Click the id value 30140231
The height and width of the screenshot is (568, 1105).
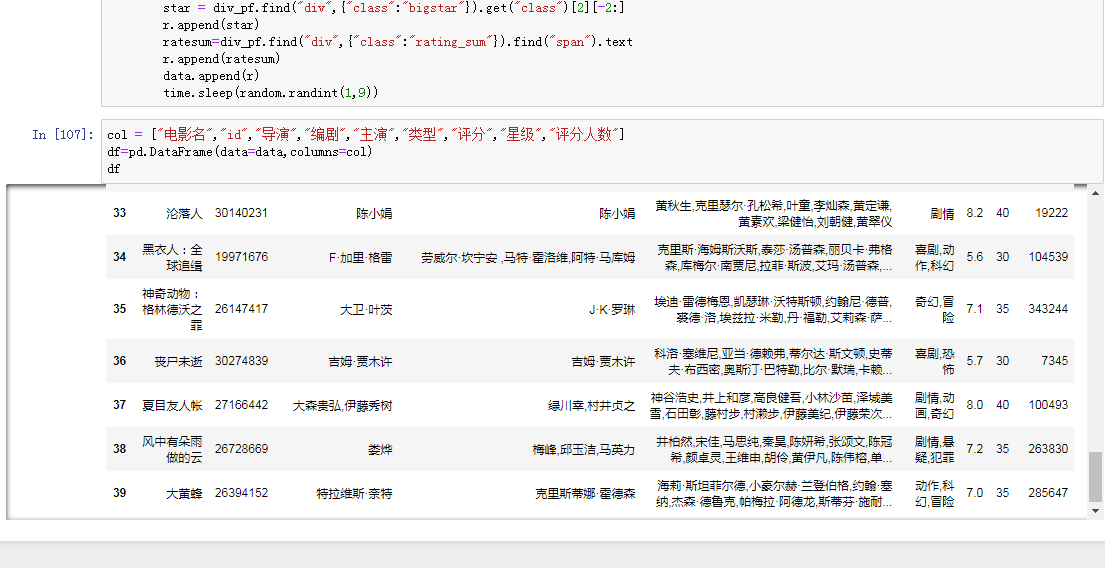click(x=241, y=213)
